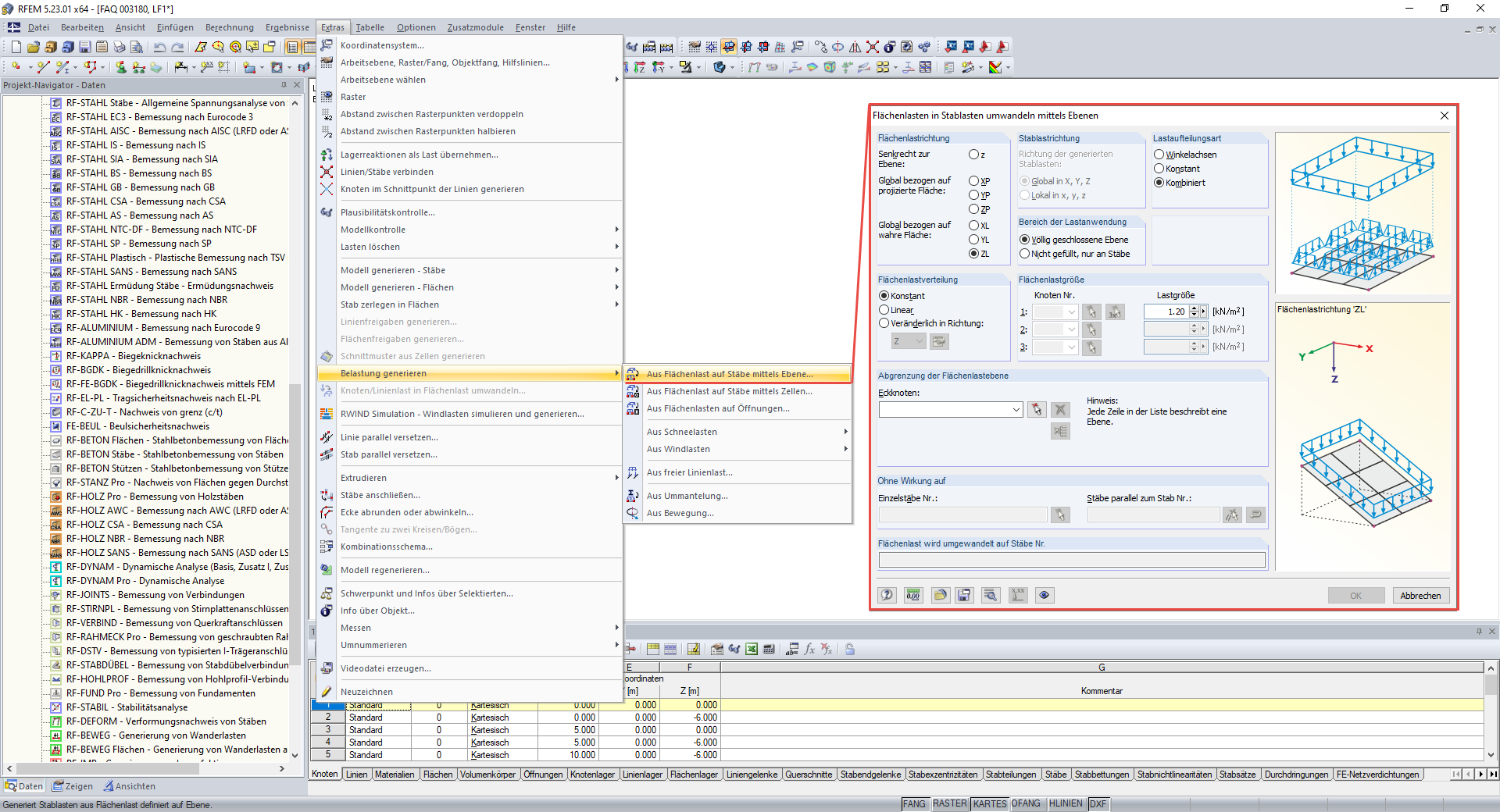Click the 0.00 units icon in dialog footer
The width and height of the screenshot is (1500, 812).
(x=912, y=595)
